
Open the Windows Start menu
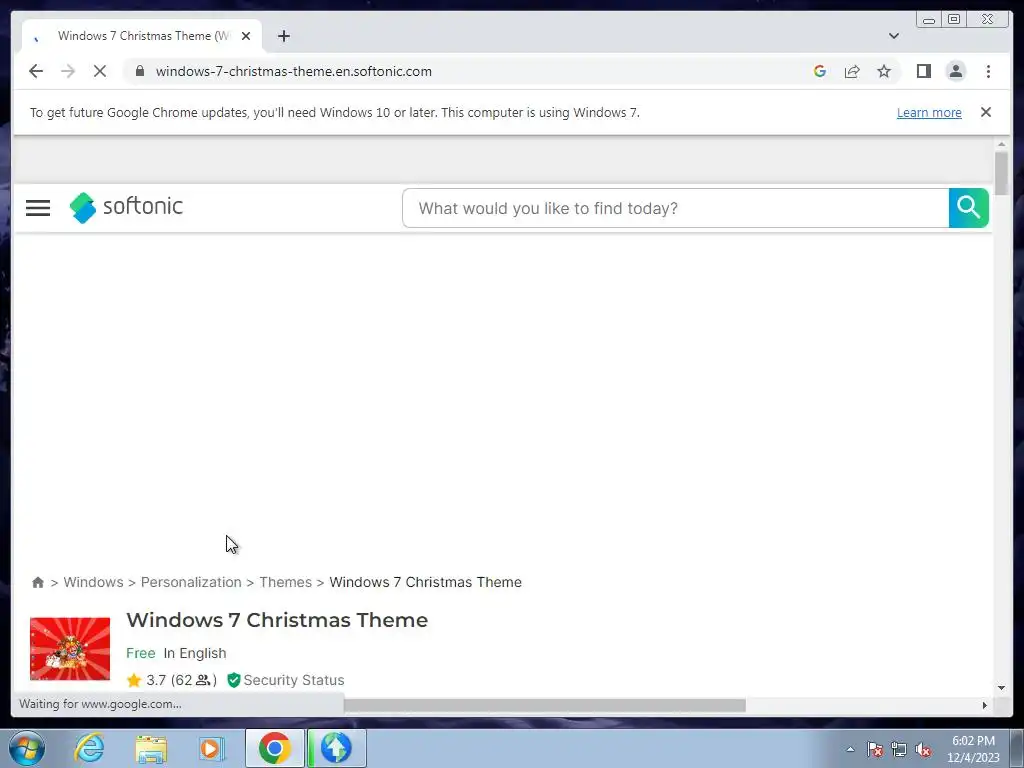pyautogui.click(x=27, y=748)
